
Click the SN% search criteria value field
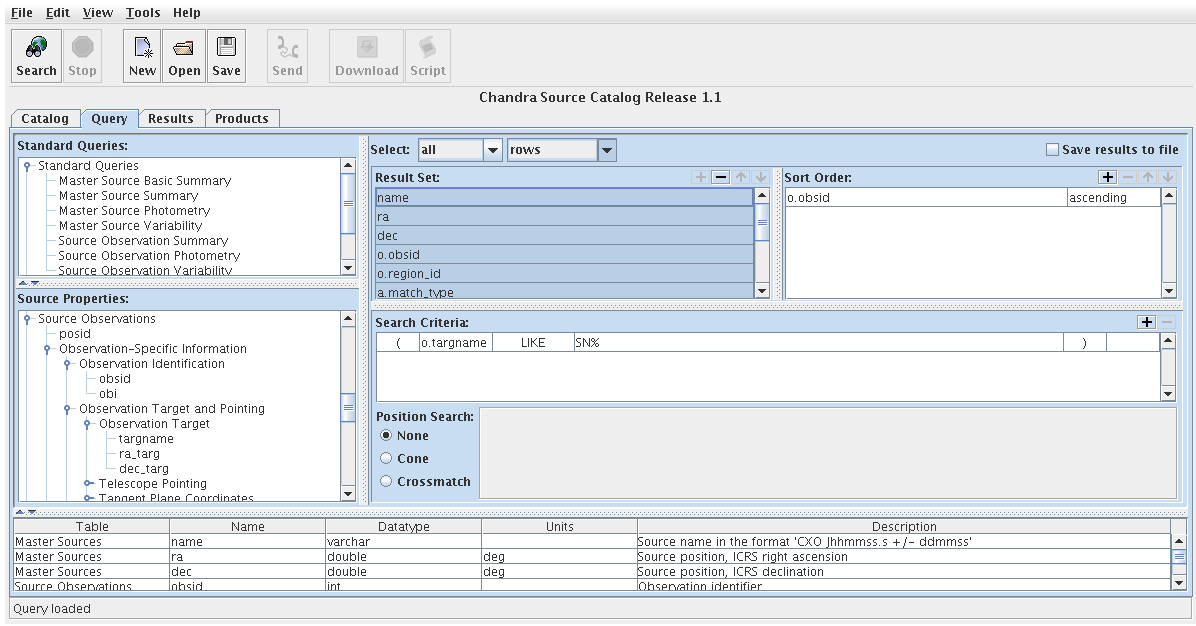click(x=816, y=342)
